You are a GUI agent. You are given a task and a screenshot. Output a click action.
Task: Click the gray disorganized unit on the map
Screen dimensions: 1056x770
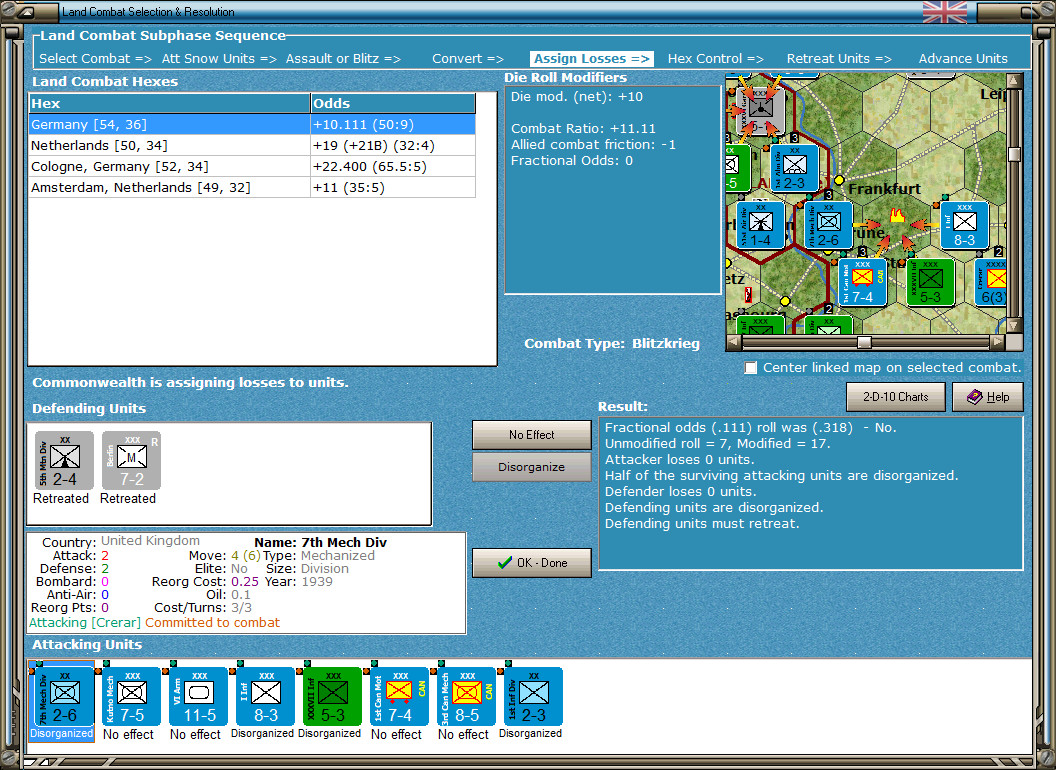(x=760, y=110)
